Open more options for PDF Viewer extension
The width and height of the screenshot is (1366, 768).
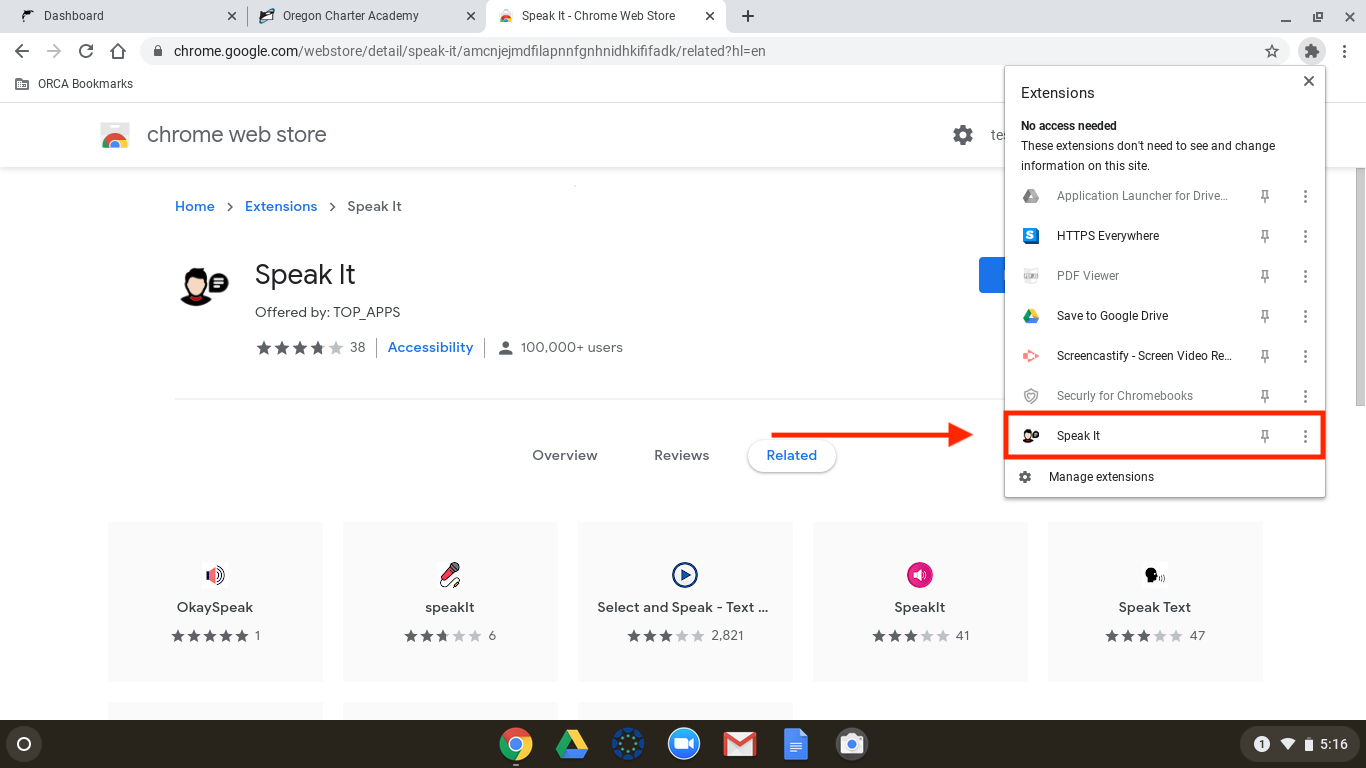pos(1305,276)
